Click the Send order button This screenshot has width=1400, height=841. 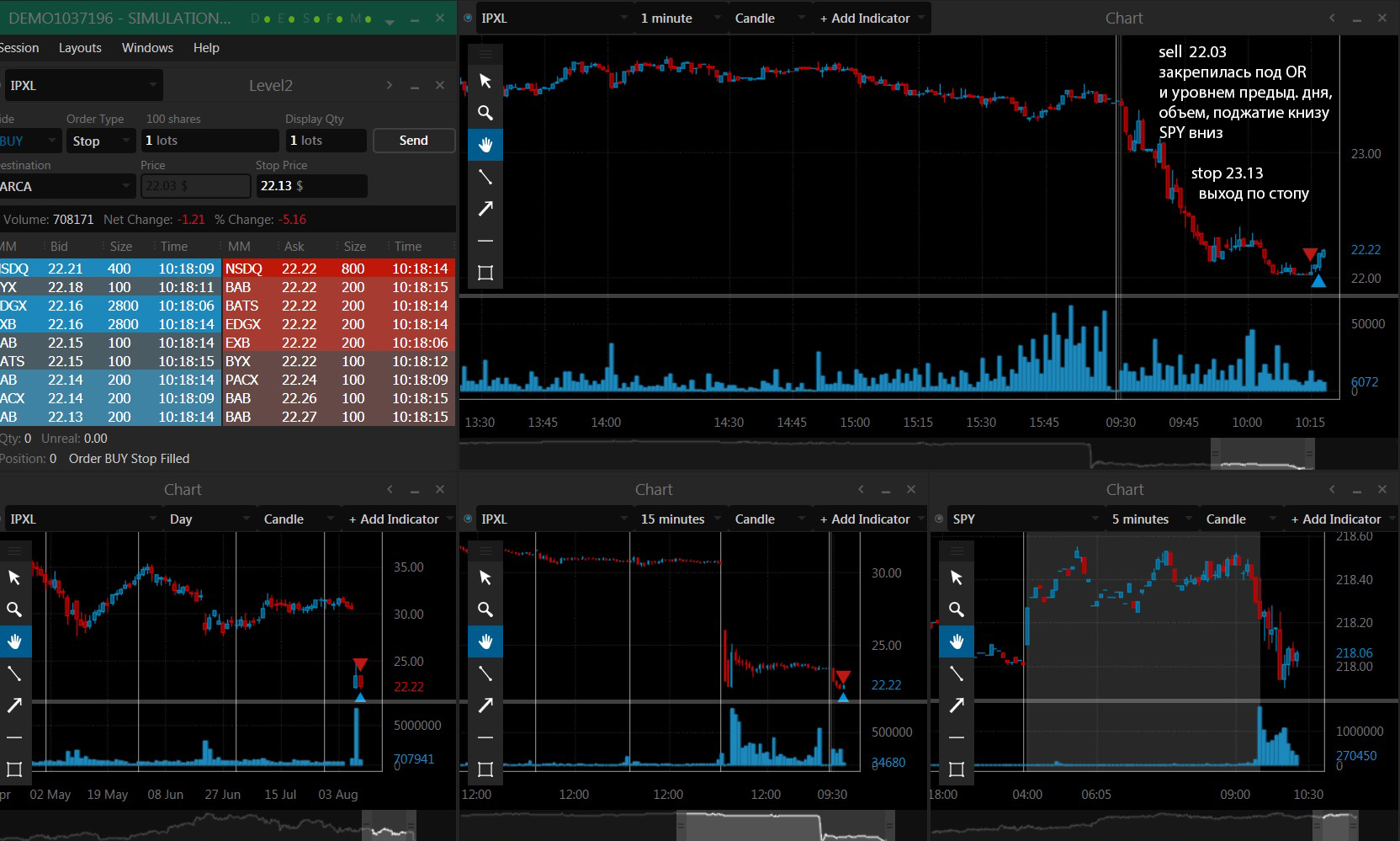(x=413, y=141)
